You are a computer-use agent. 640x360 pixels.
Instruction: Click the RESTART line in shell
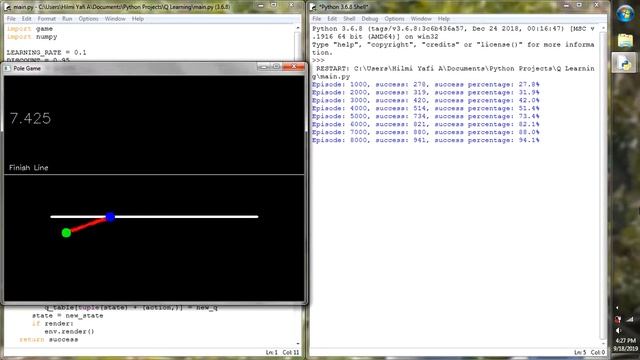[453, 72]
